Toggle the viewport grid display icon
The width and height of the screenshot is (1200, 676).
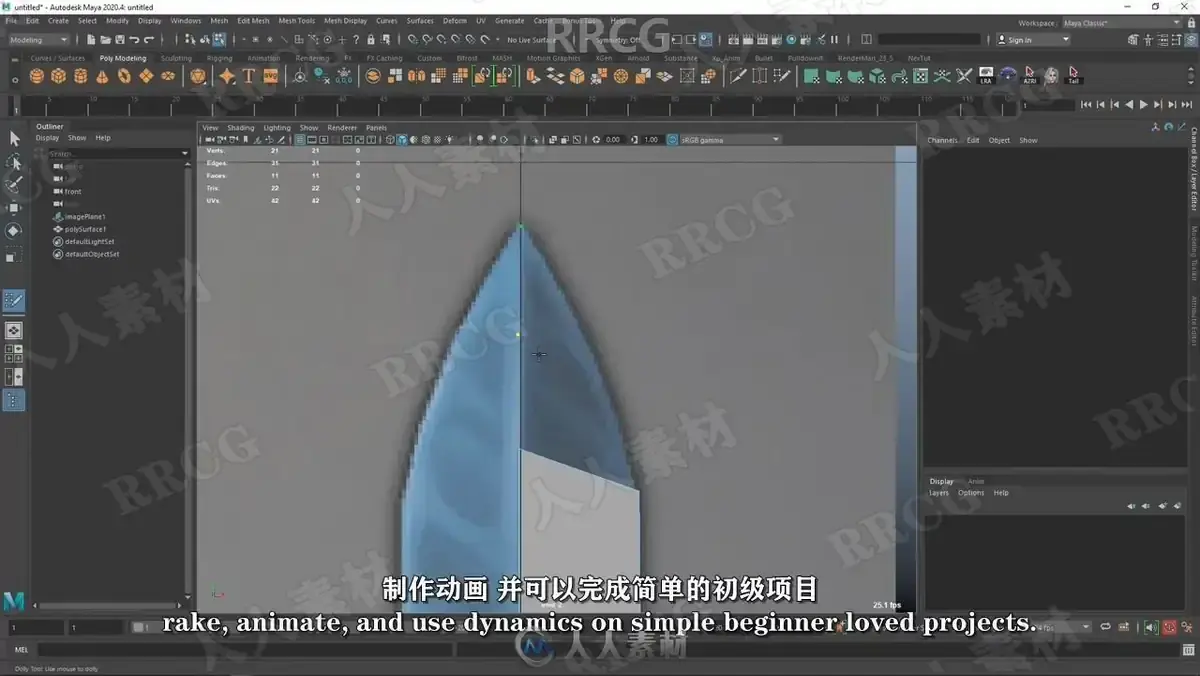pos(300,140)
